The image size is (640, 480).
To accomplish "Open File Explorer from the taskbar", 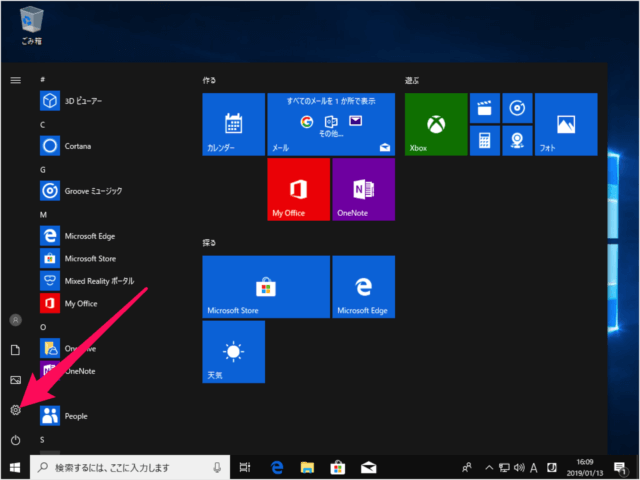I will pos(307,467).
